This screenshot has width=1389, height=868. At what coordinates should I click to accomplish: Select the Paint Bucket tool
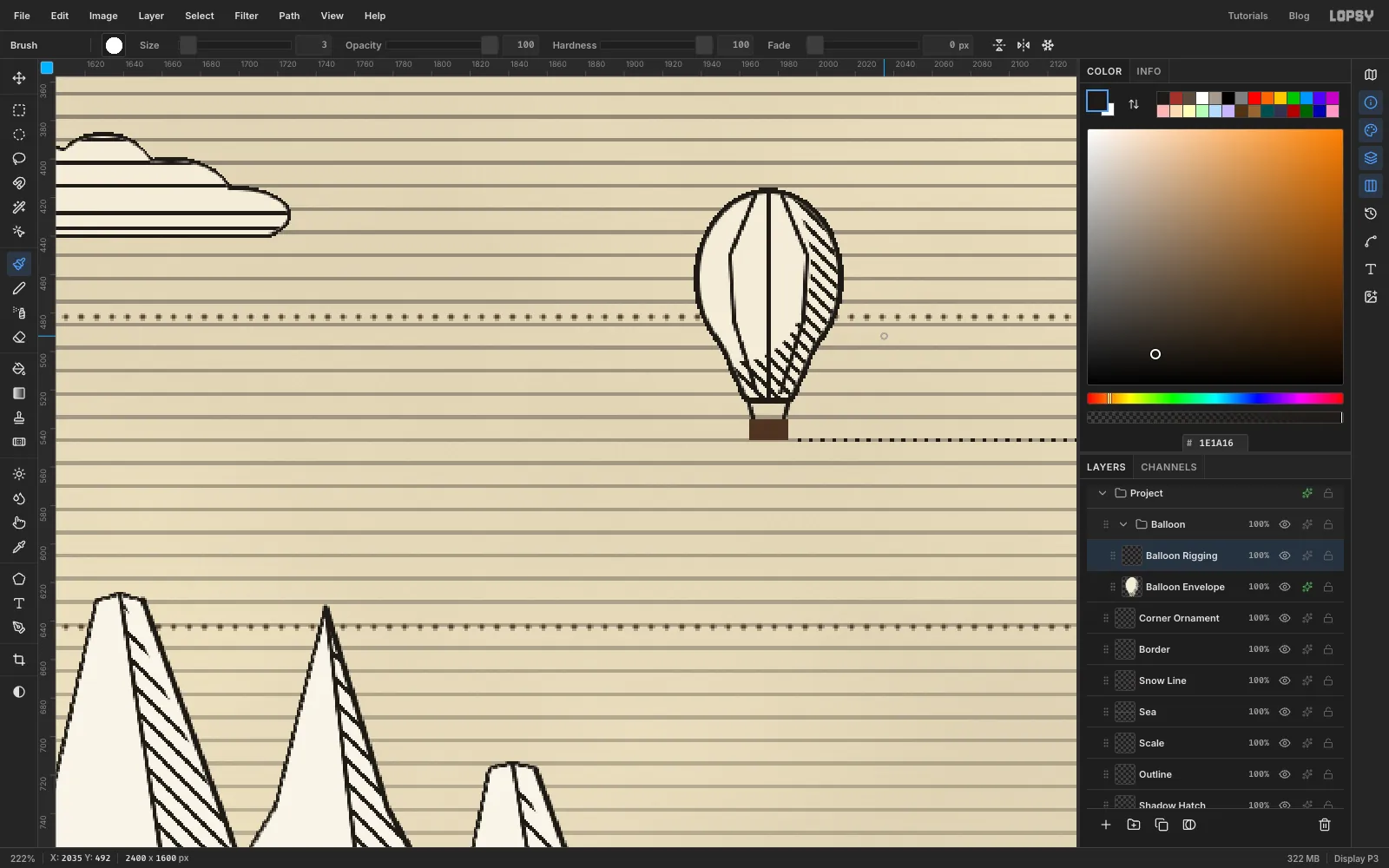19,369
